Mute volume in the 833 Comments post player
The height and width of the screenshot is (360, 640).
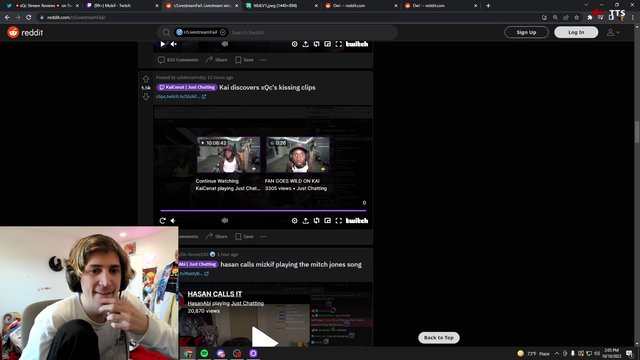tap(173, 44)
